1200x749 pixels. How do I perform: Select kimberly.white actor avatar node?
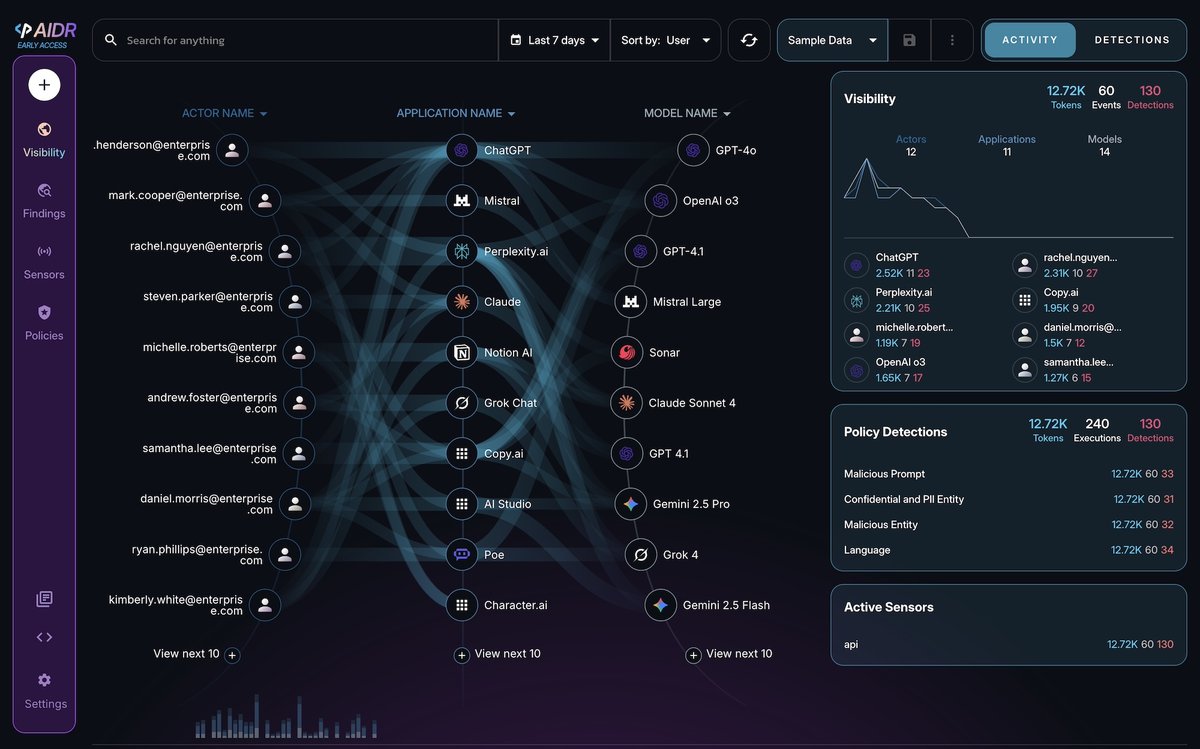tap(264, 604)
